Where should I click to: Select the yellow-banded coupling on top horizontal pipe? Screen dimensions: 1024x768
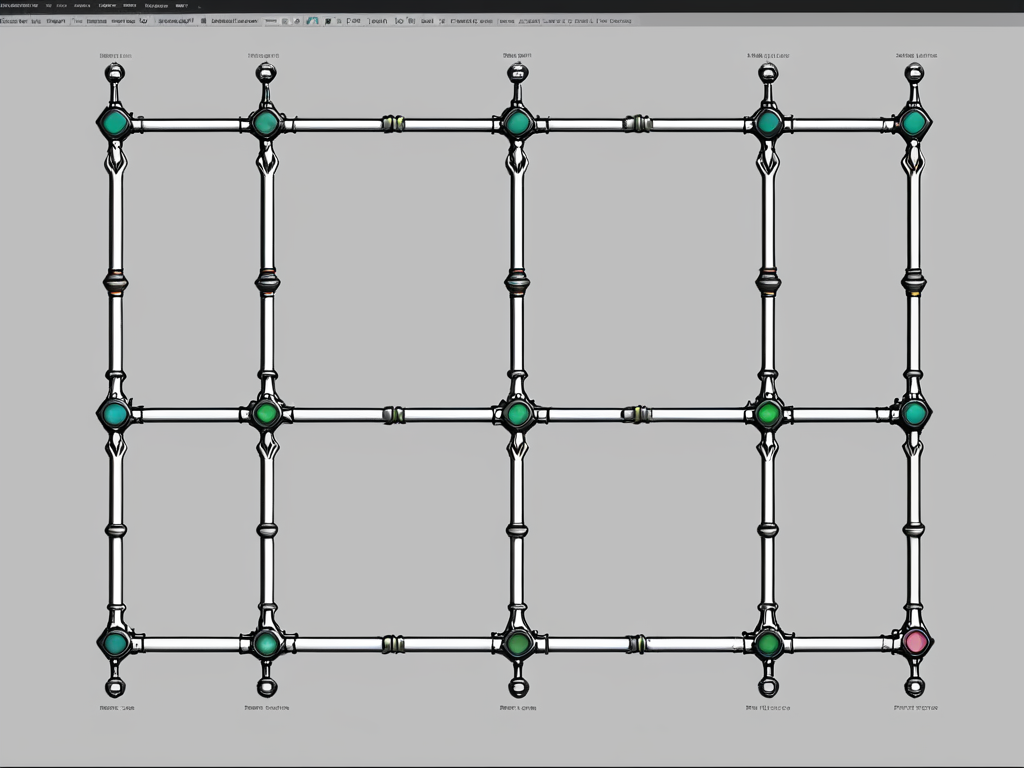point(393,124)
